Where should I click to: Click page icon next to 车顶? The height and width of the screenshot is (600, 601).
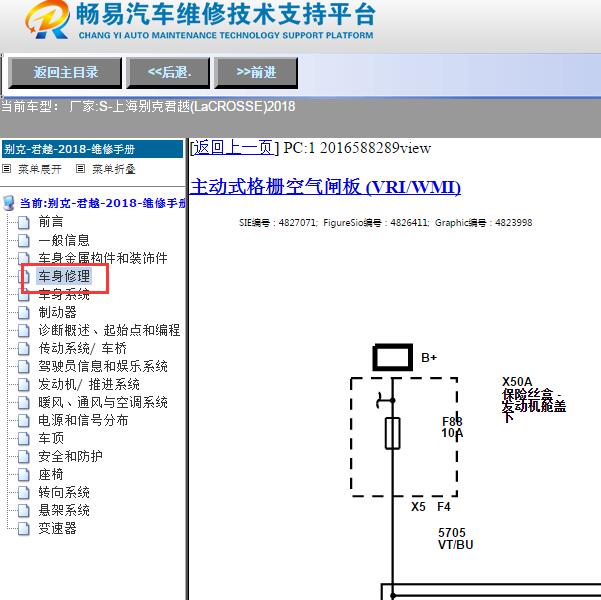coord(24,438)
